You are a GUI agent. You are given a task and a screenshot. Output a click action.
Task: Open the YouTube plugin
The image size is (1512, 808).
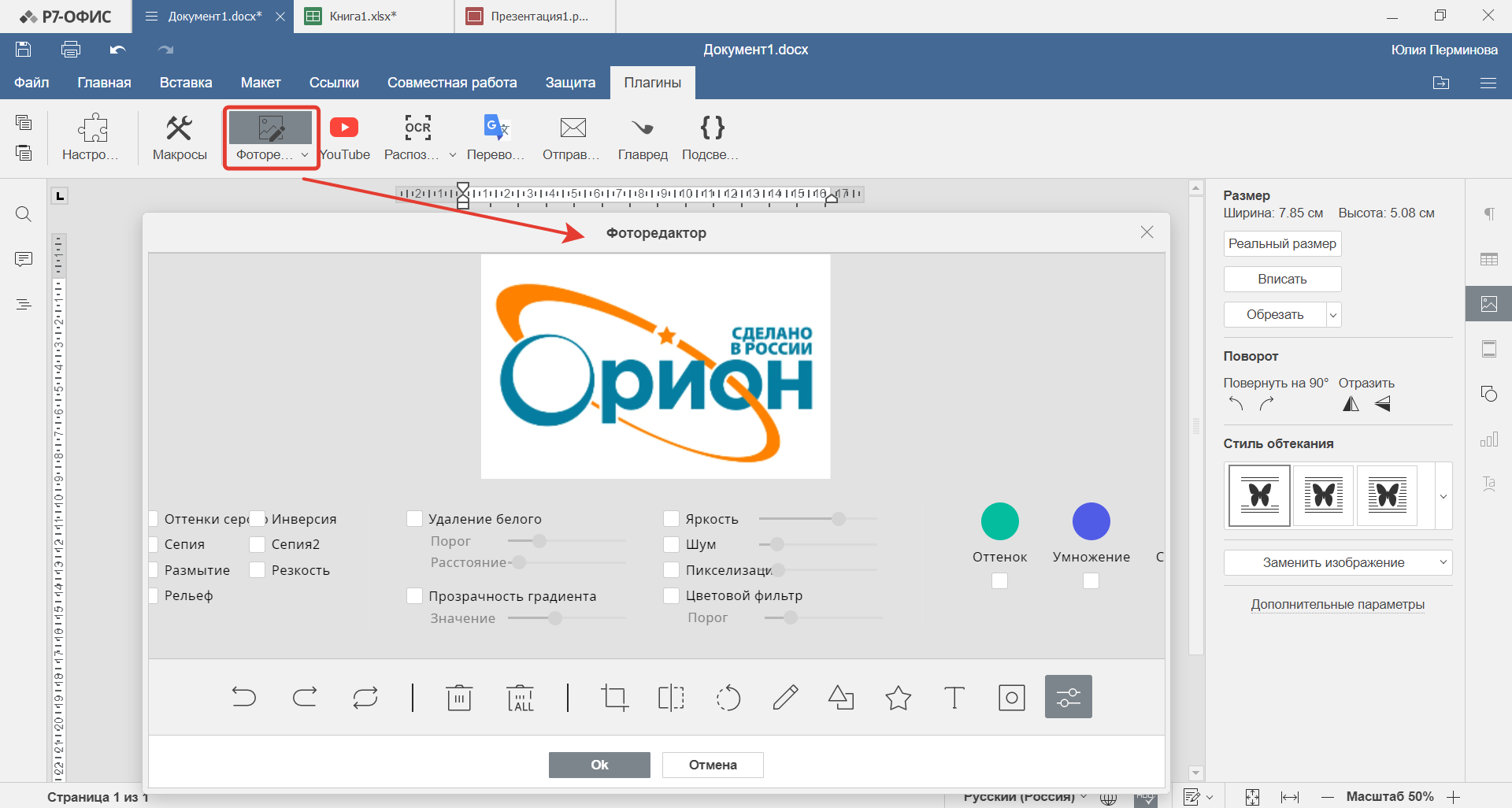tap(345, 137)
